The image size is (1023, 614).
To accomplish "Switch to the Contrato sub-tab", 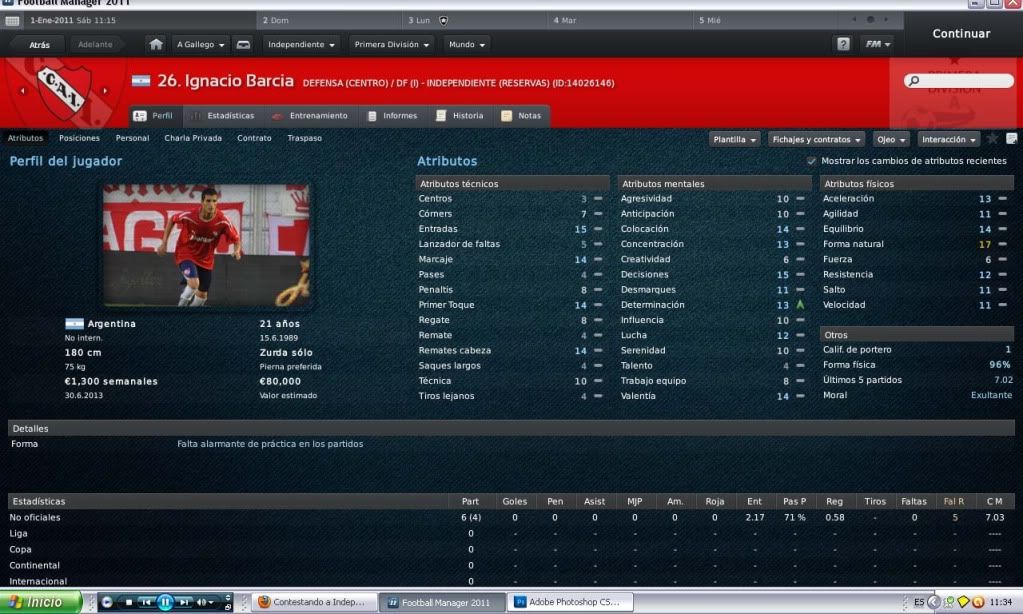I will 254,138.
